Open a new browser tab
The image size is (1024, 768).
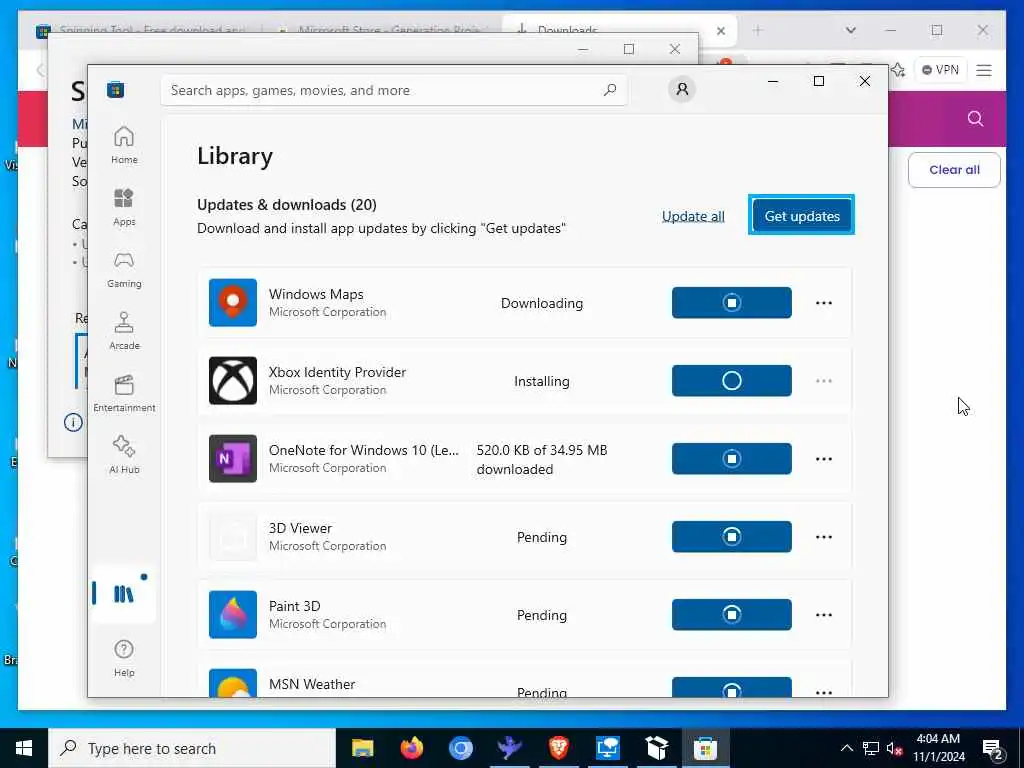point(758,30)
